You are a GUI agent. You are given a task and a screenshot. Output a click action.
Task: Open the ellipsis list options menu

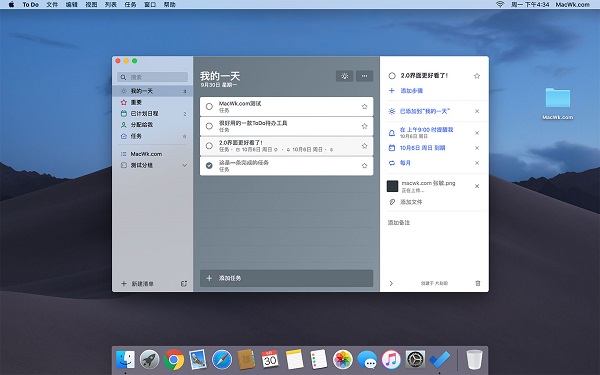(x=364, y=76)
